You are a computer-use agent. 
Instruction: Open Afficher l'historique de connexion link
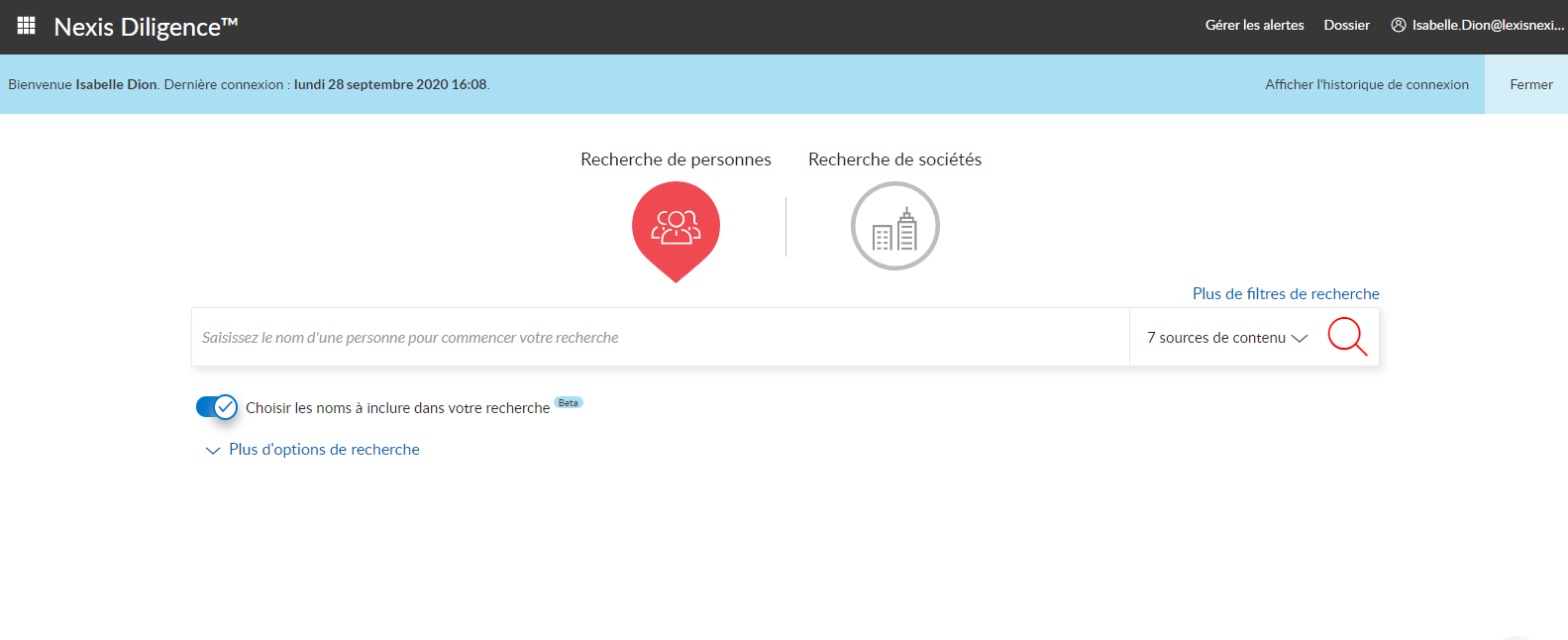tap(1366, 85)
